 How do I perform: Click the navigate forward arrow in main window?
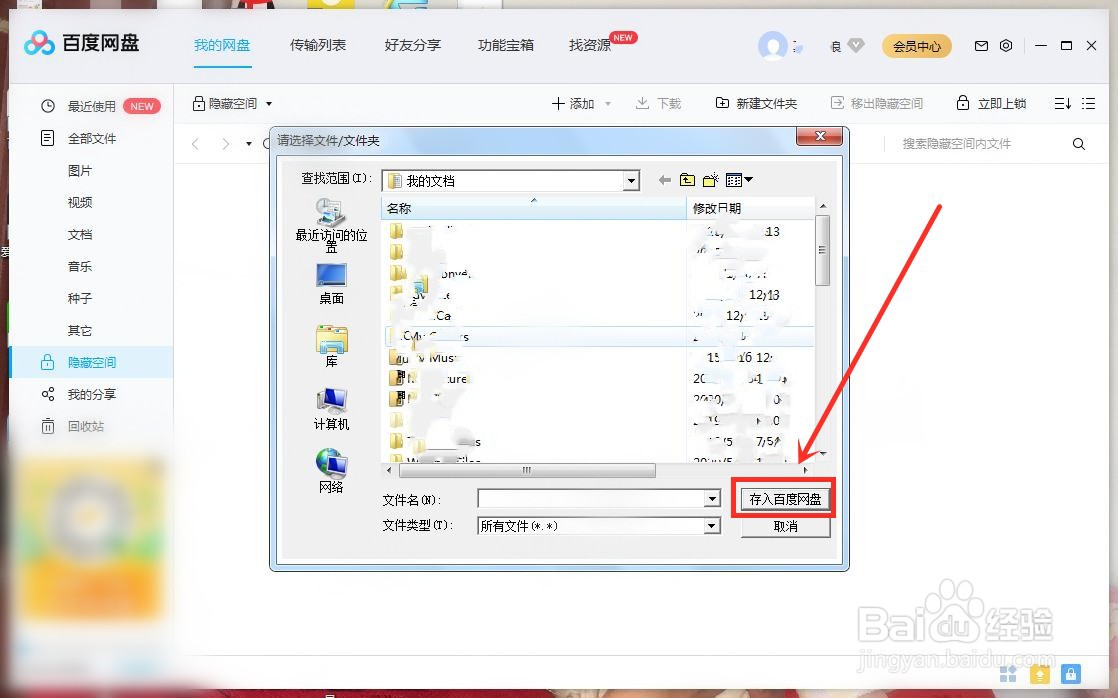pyautogui.click(x=225, y=144)
